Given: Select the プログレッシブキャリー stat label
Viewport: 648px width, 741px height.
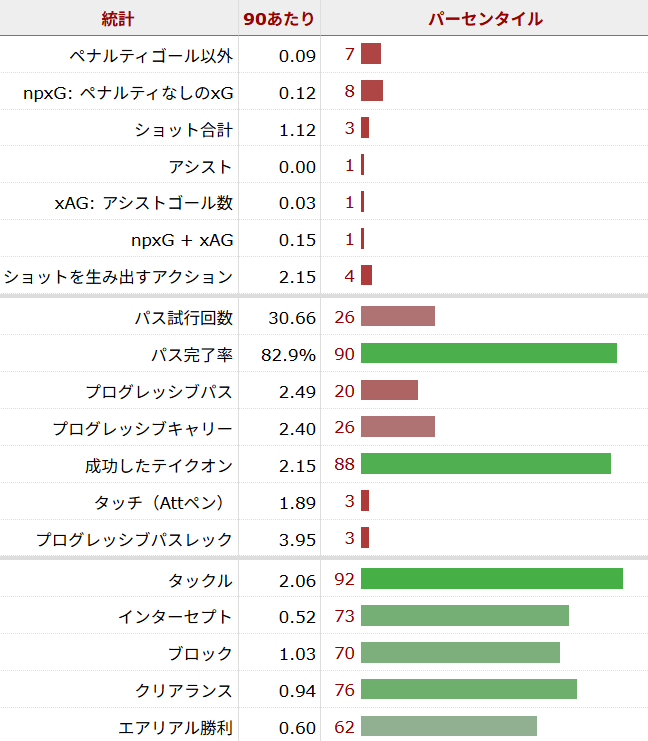Looking at the screenshot, I should [143, 429].
